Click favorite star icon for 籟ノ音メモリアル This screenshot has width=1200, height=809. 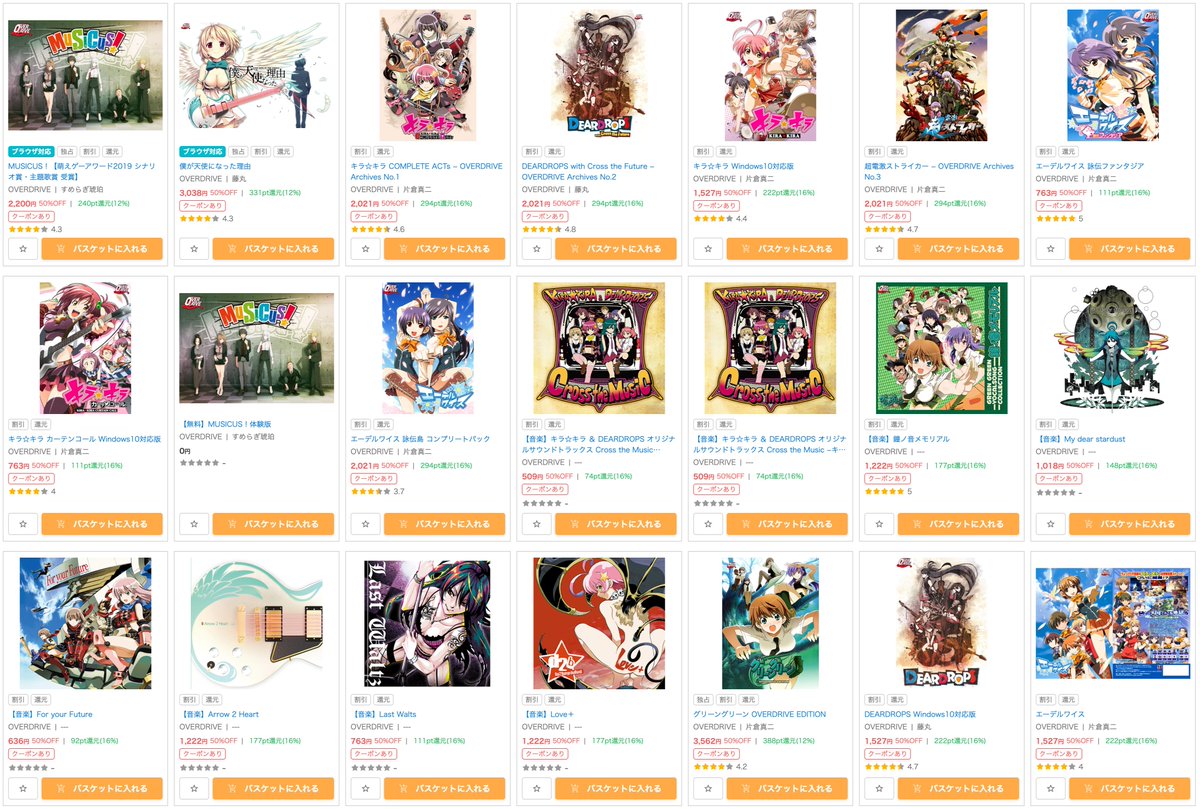pos(879,523)
